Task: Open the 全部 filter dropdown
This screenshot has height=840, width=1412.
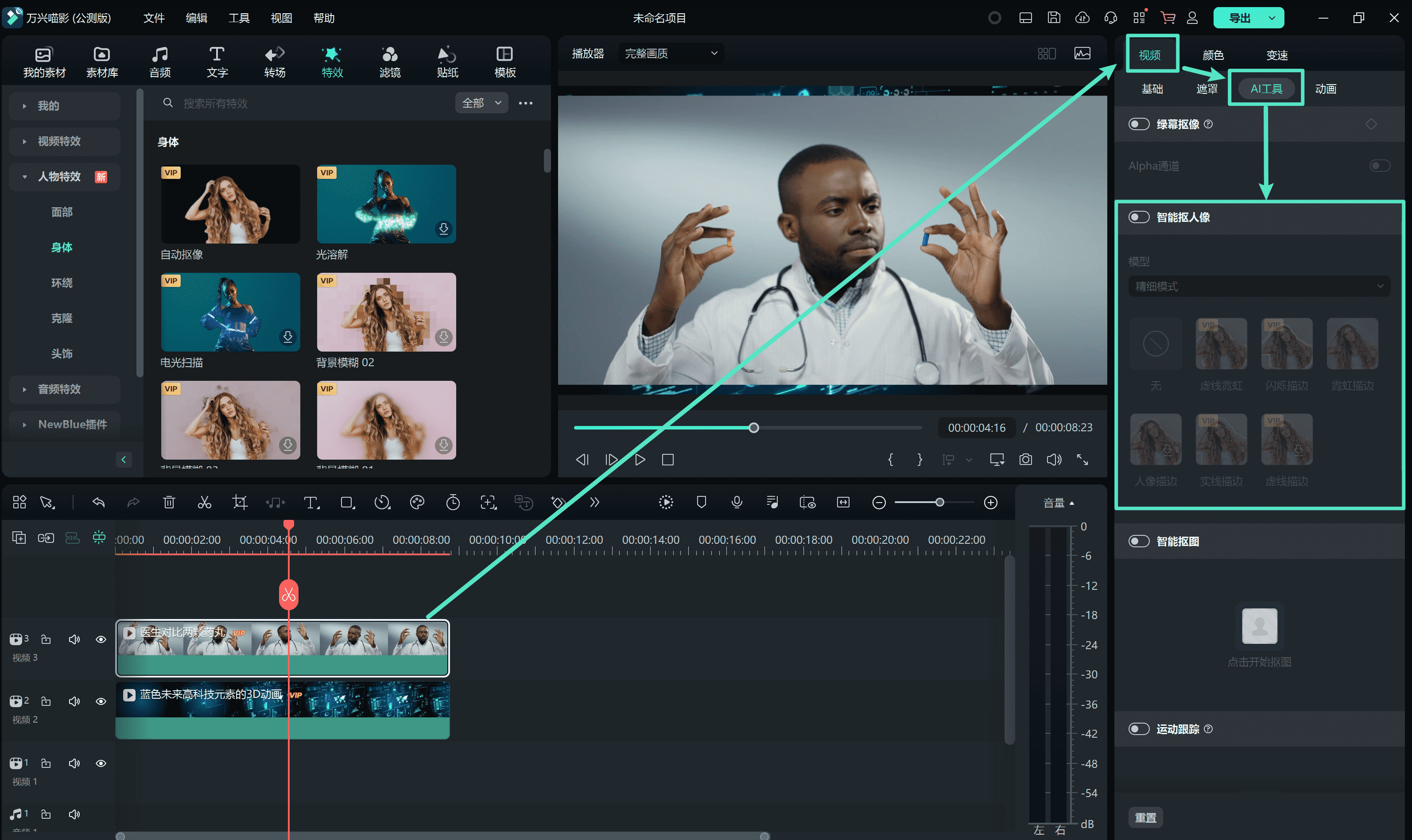Action: (481, 103)
